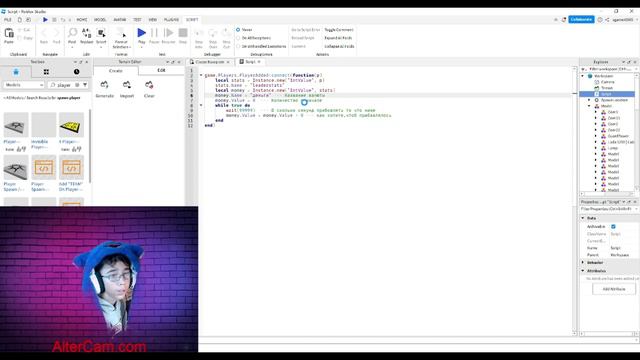Viewport: 640px width, 360px height.
Task: Click the Cut button in Clipboard group
Action: pyautogui.click(x=25, y=30)
